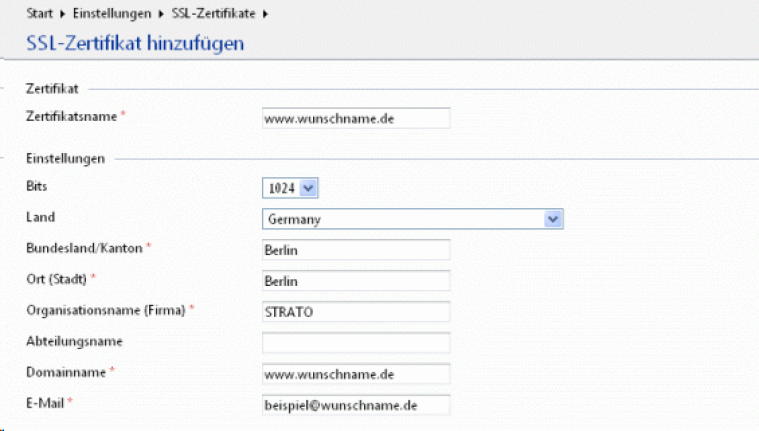Click the E-Mail label
This screenshot has width=759, height=431.
click(x=45, y=403)
